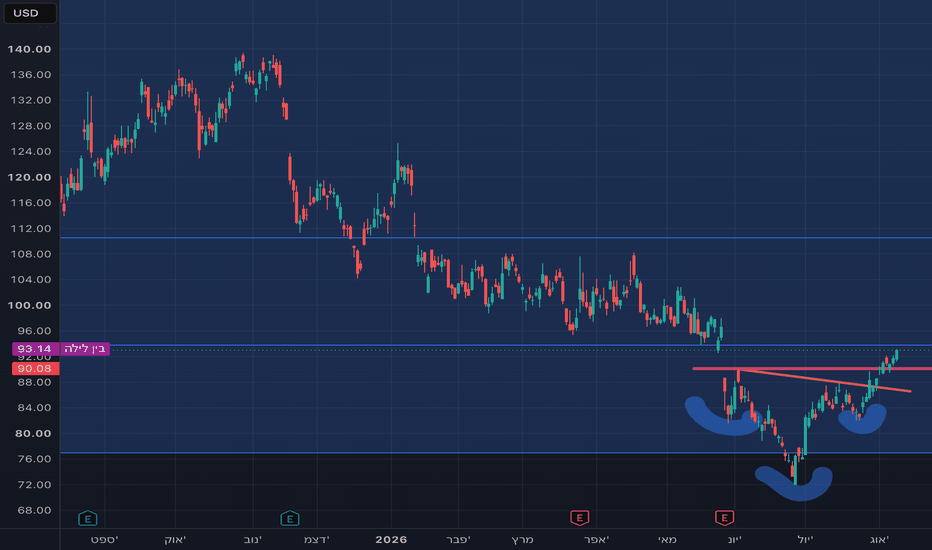Click the 112.00 price axis label
The image size is (932, 550).
31,228
